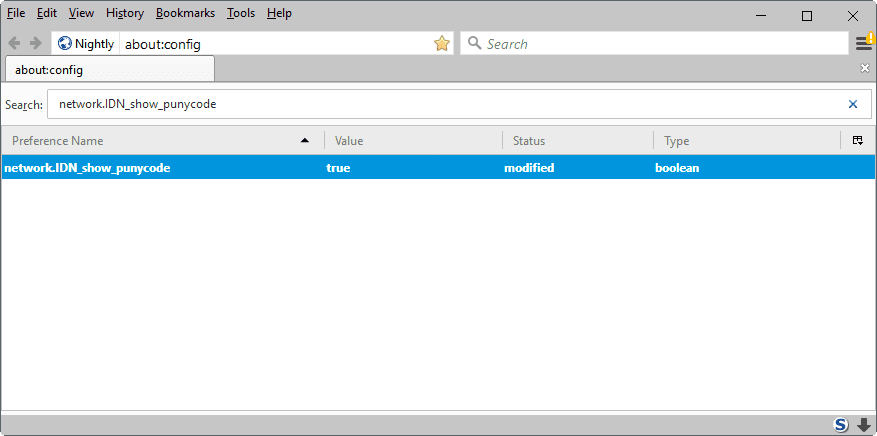Screen dimensions: 877x436
Task: Open the History menu
Action: (x=125, y=13)
